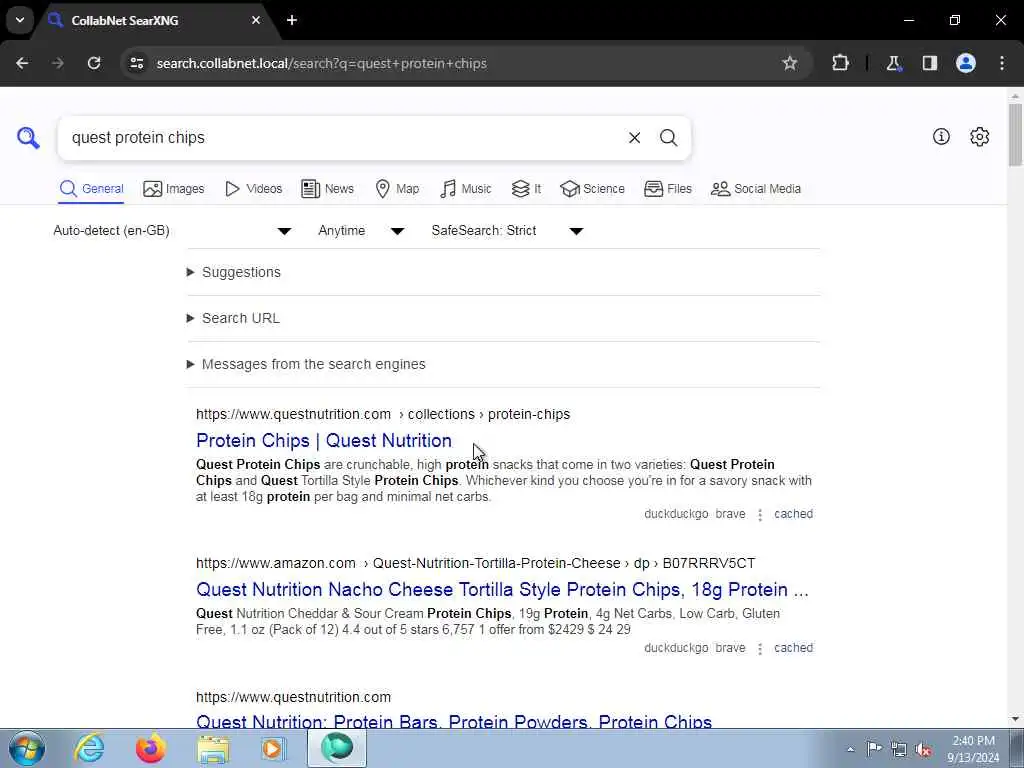1024x768 pixels.
Task: Switch to the Science search tab
Action: click(x=592, y=189)
